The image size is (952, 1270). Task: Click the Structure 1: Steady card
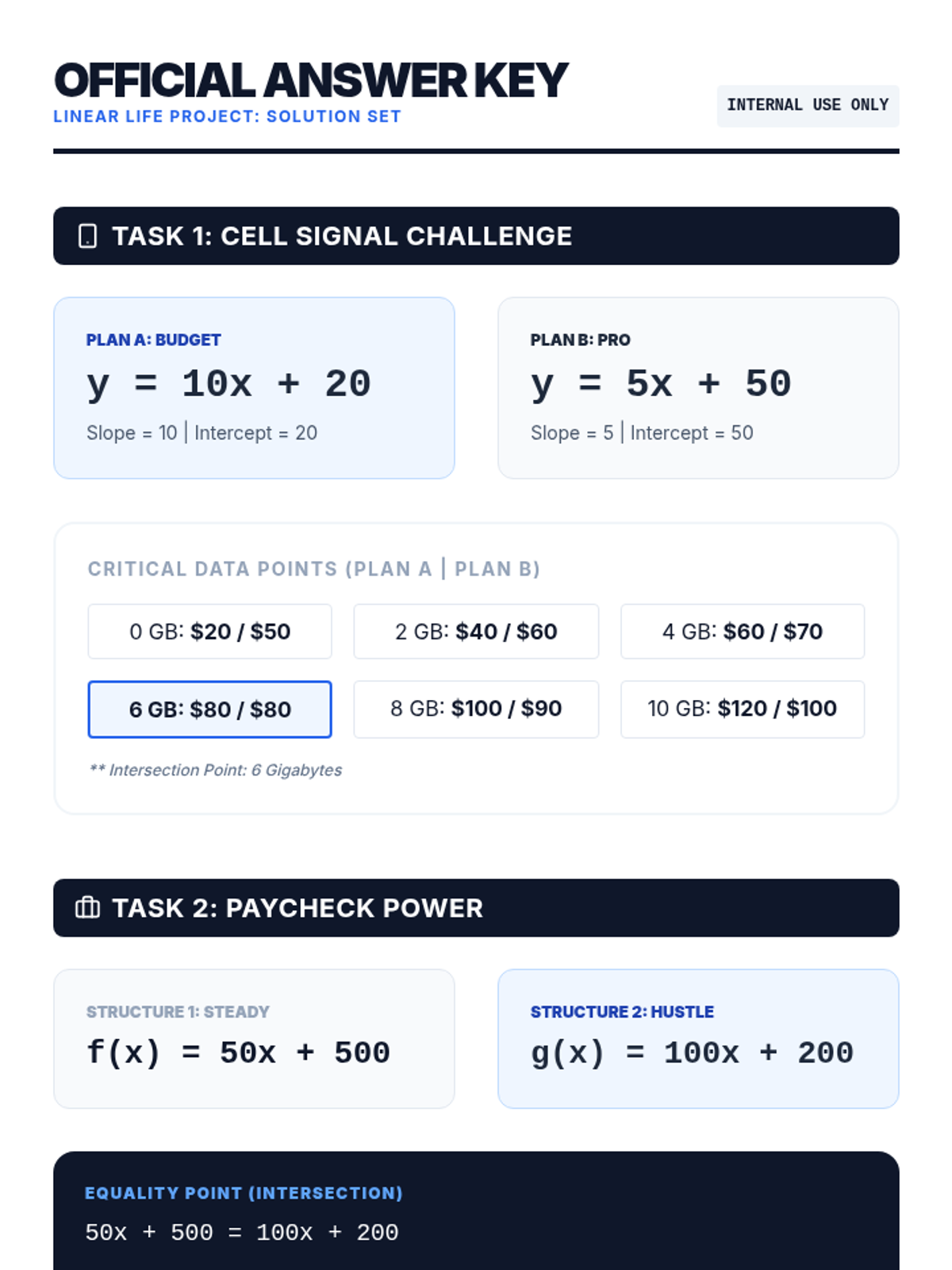(x=254, y=1038)
